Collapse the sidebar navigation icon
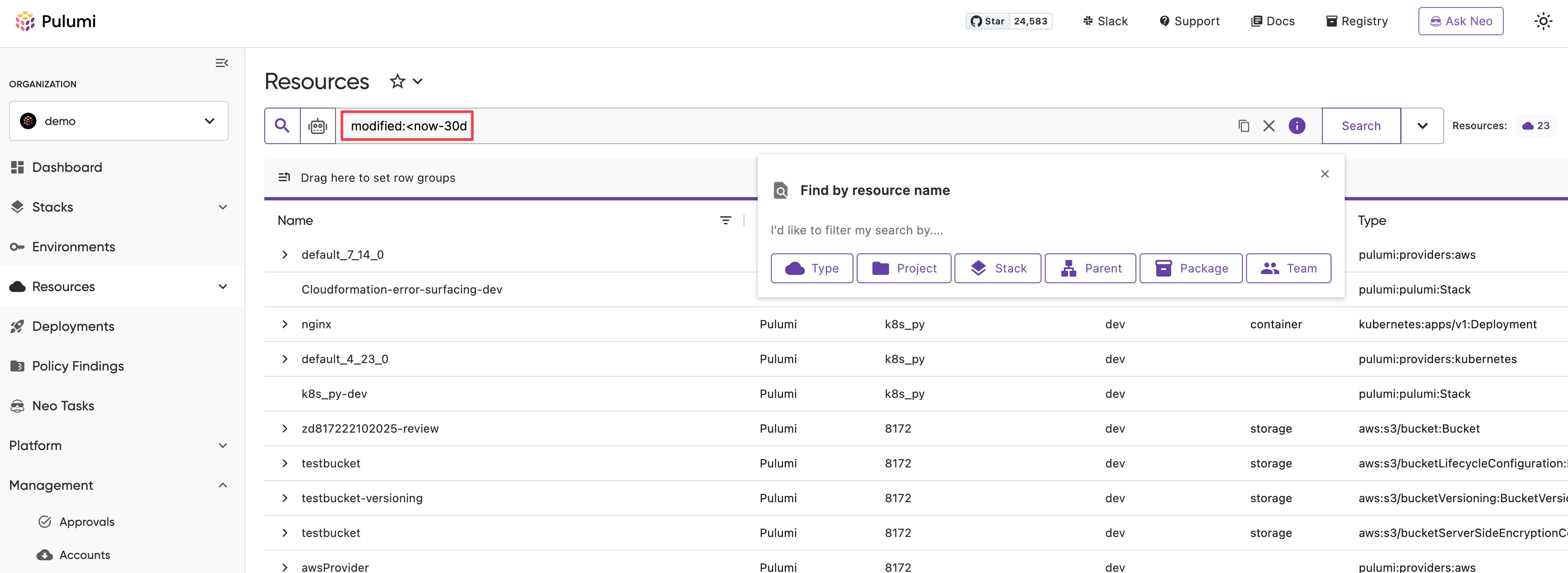This screenshot has width=1568, height=573. coord(222,63)
